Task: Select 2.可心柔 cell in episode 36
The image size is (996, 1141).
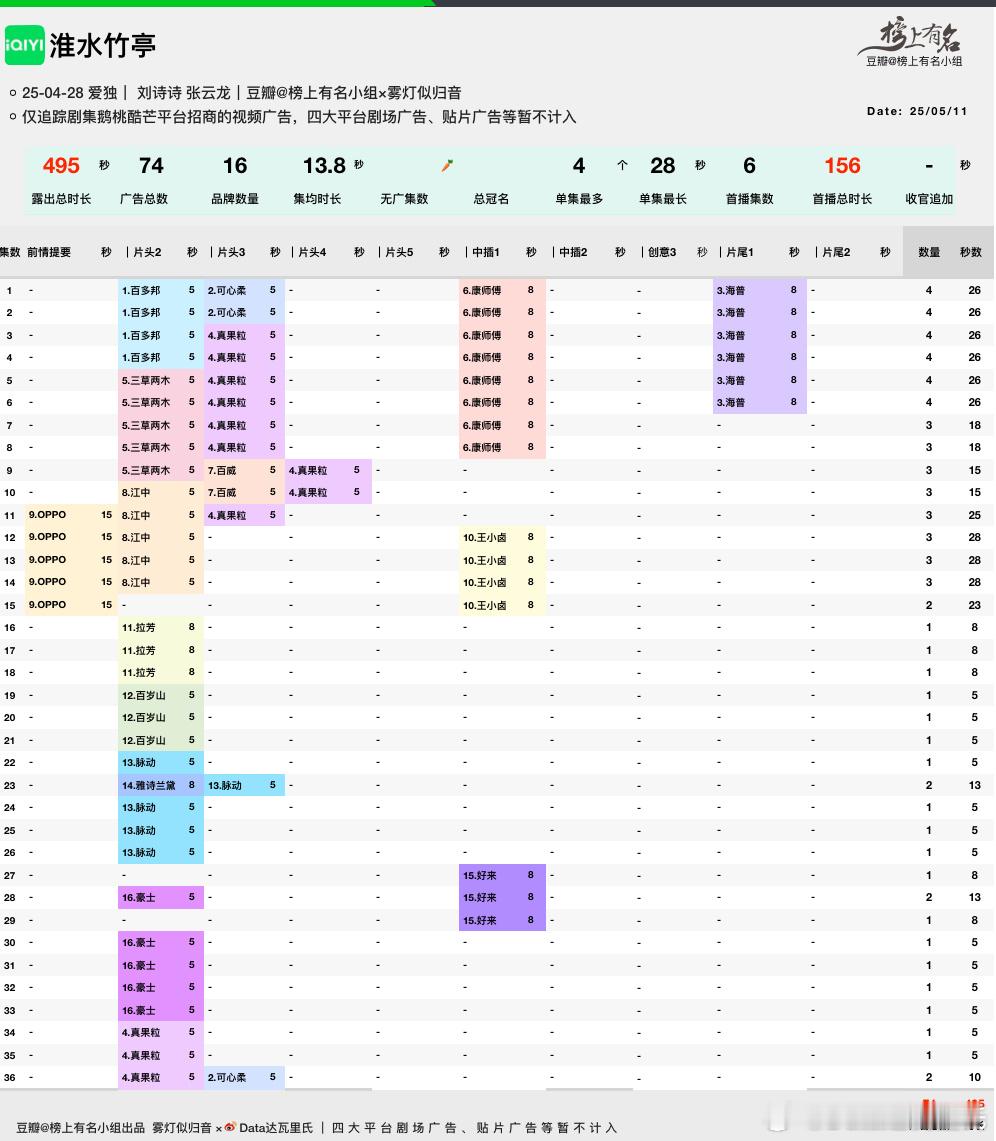Action: point(244,1077)
